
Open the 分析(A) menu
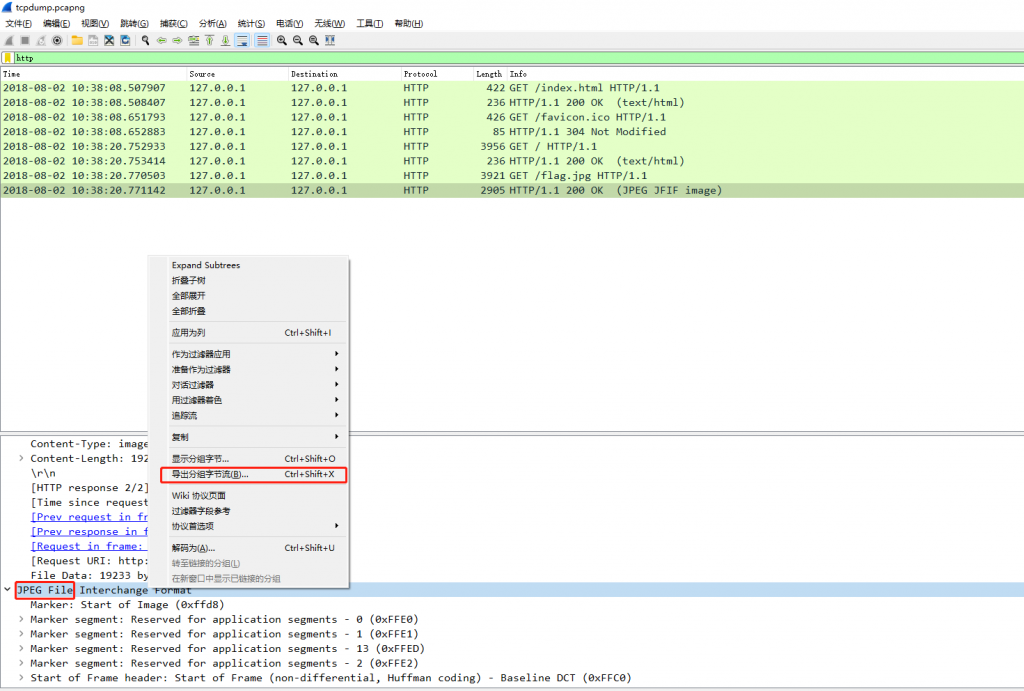[212, 24]
